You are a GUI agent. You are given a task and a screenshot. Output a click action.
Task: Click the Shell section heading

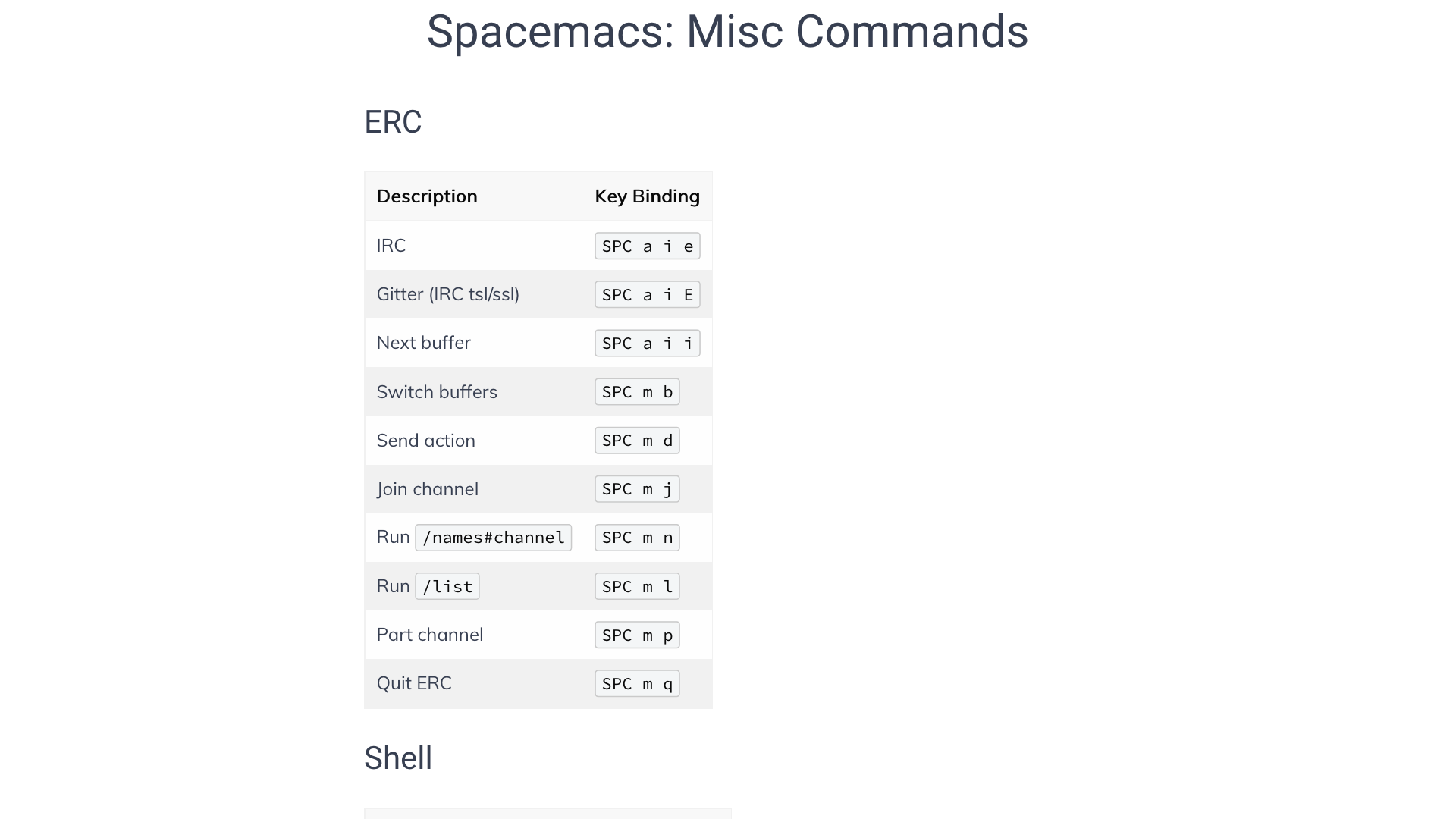tap(398, 758)
